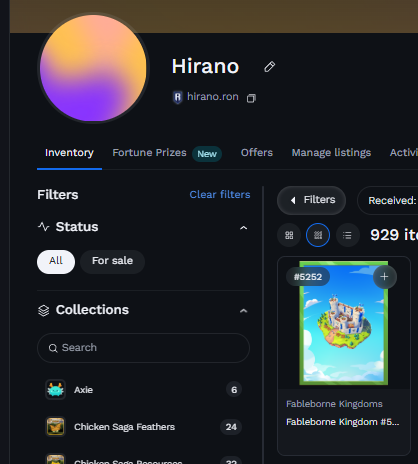
Task: Click the Hirano profile name
Action: [x=205, y=66]
